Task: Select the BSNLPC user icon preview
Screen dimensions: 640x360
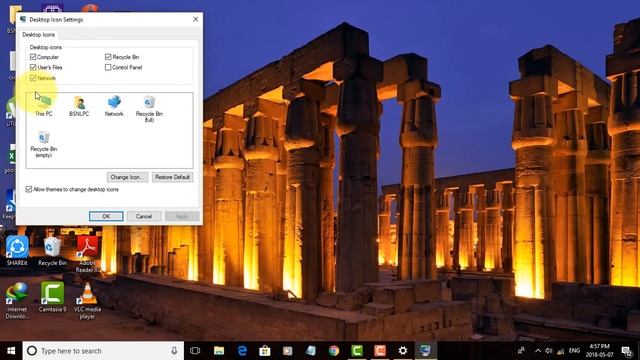Action: point(79,107)
